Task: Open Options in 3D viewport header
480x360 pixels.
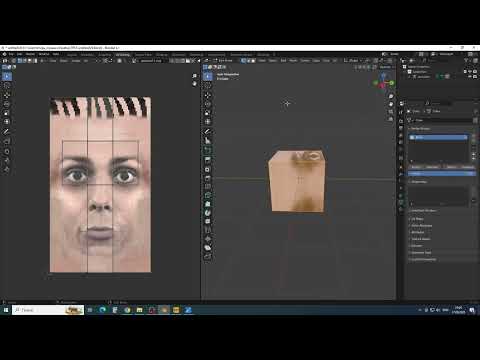Action: tap(386, 67)
